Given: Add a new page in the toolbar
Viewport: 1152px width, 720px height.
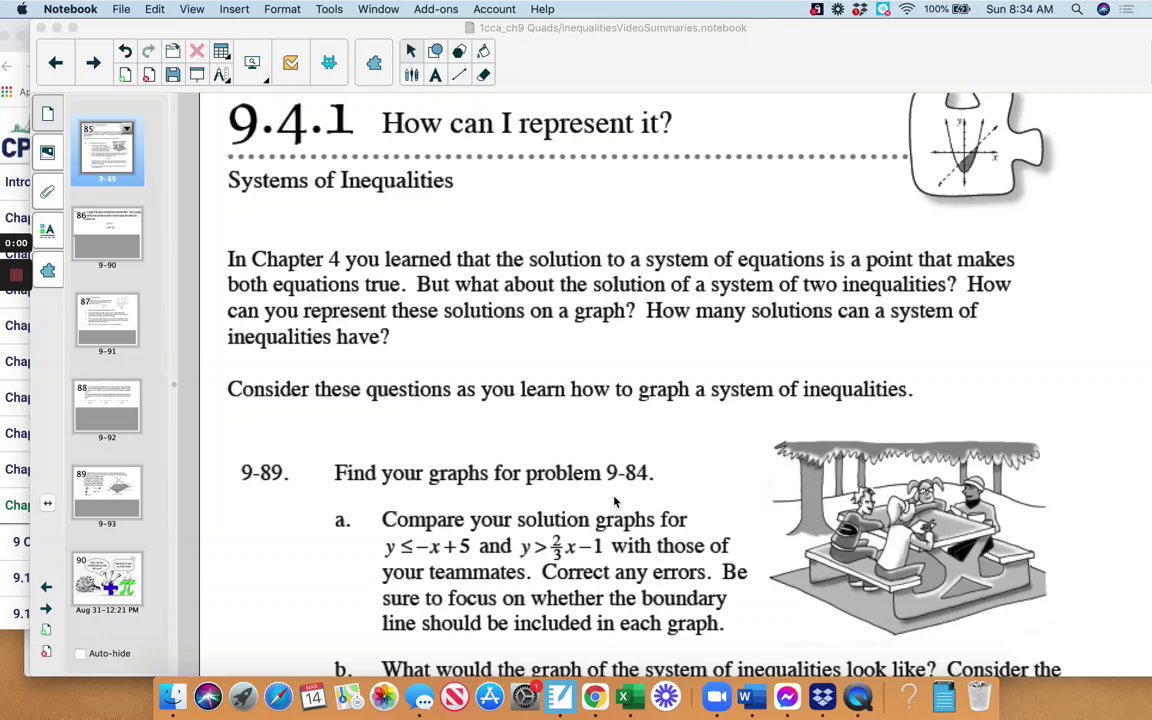Looking at the screenshot, I should [126, 75].
